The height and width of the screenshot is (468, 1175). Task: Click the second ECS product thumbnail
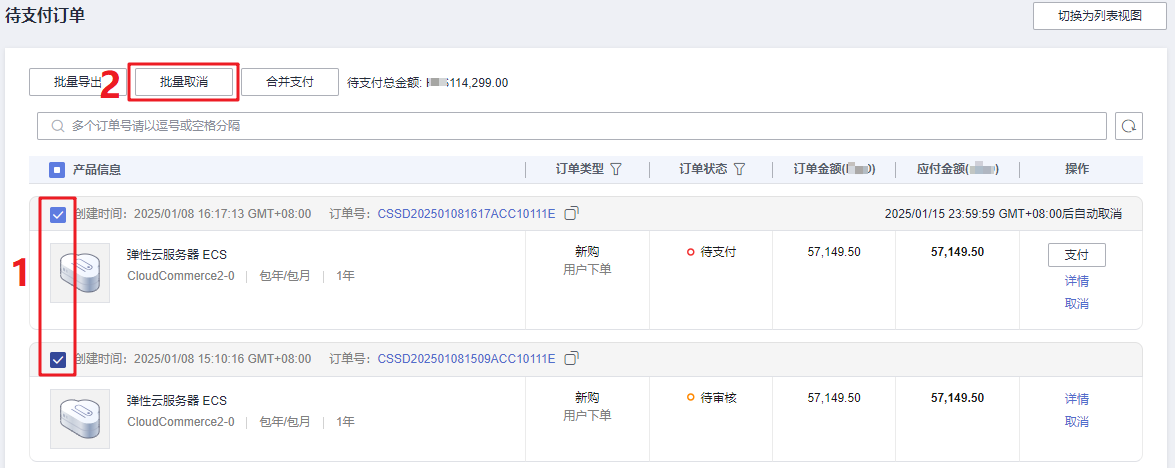tap(80, 419)
